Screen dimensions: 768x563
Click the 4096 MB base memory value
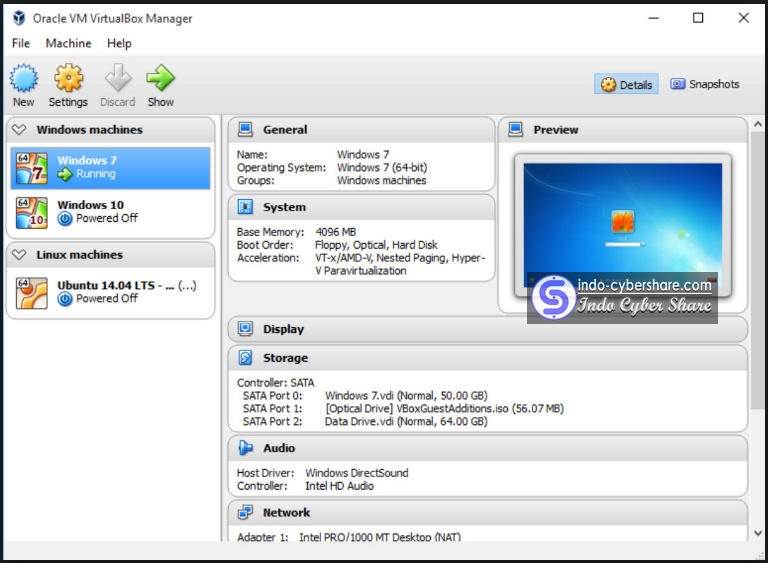(x=336, y=232)
